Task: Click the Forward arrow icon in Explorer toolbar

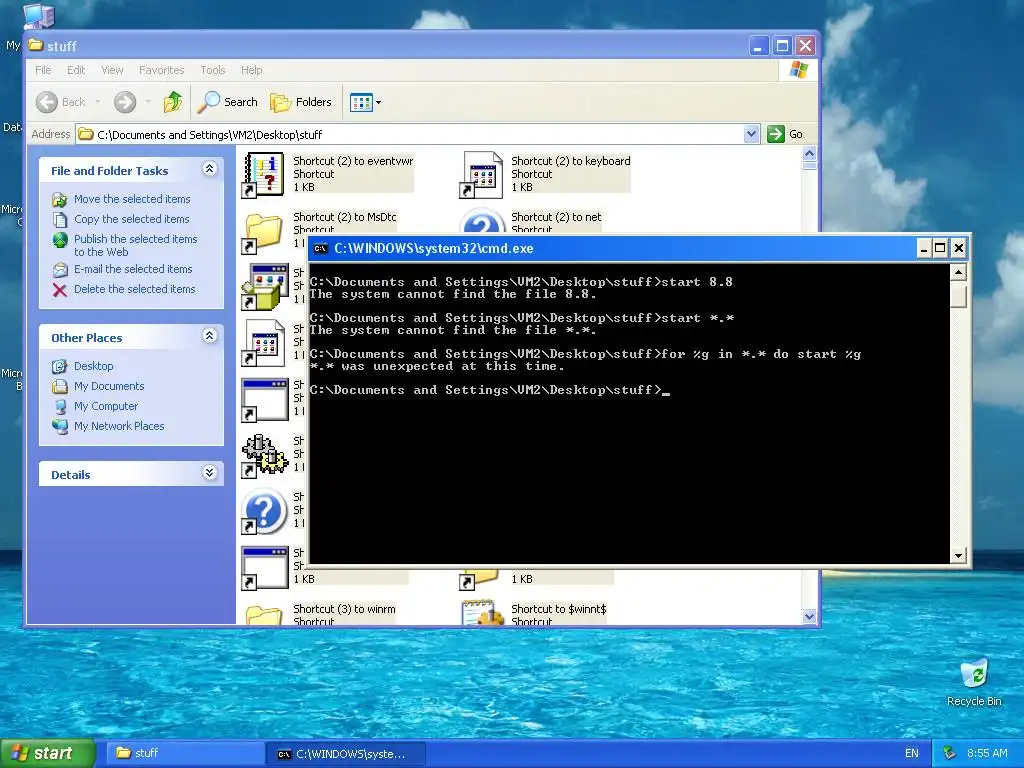Action: click(x=125, y=102)
